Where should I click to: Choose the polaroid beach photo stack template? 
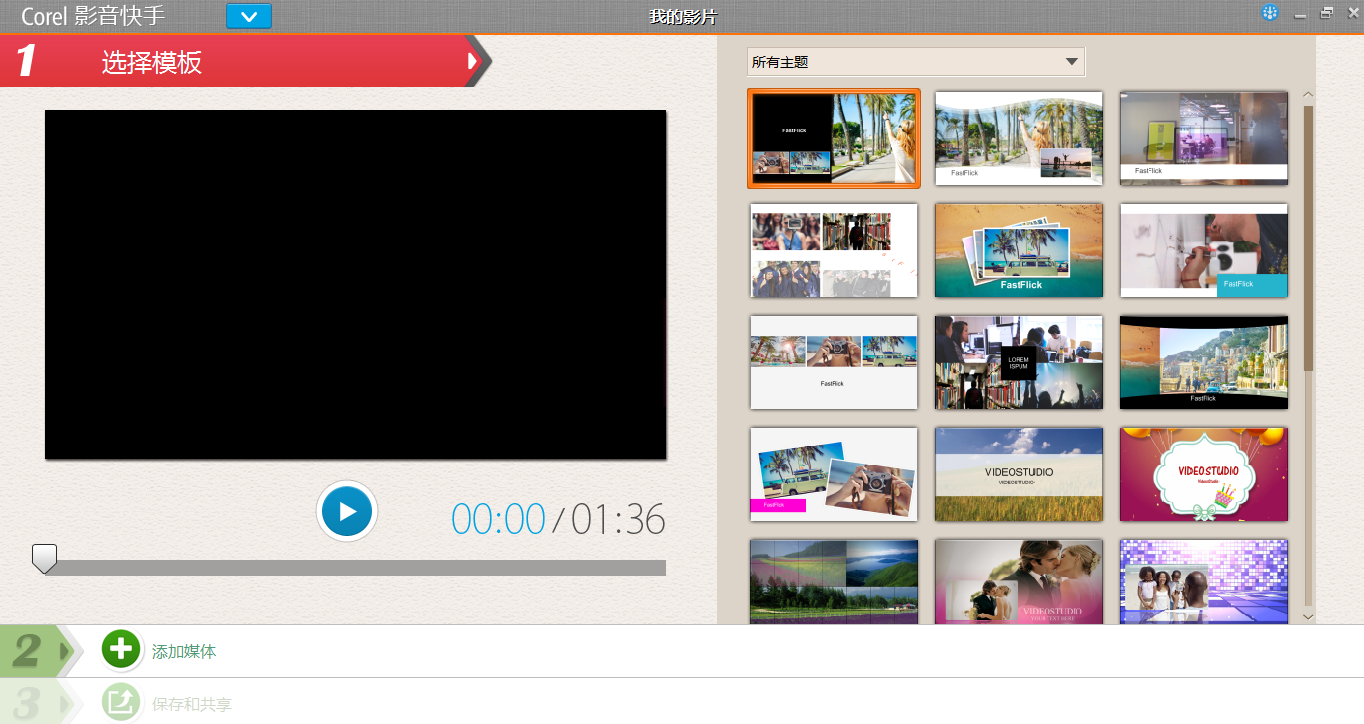[x=1018, y=250]
